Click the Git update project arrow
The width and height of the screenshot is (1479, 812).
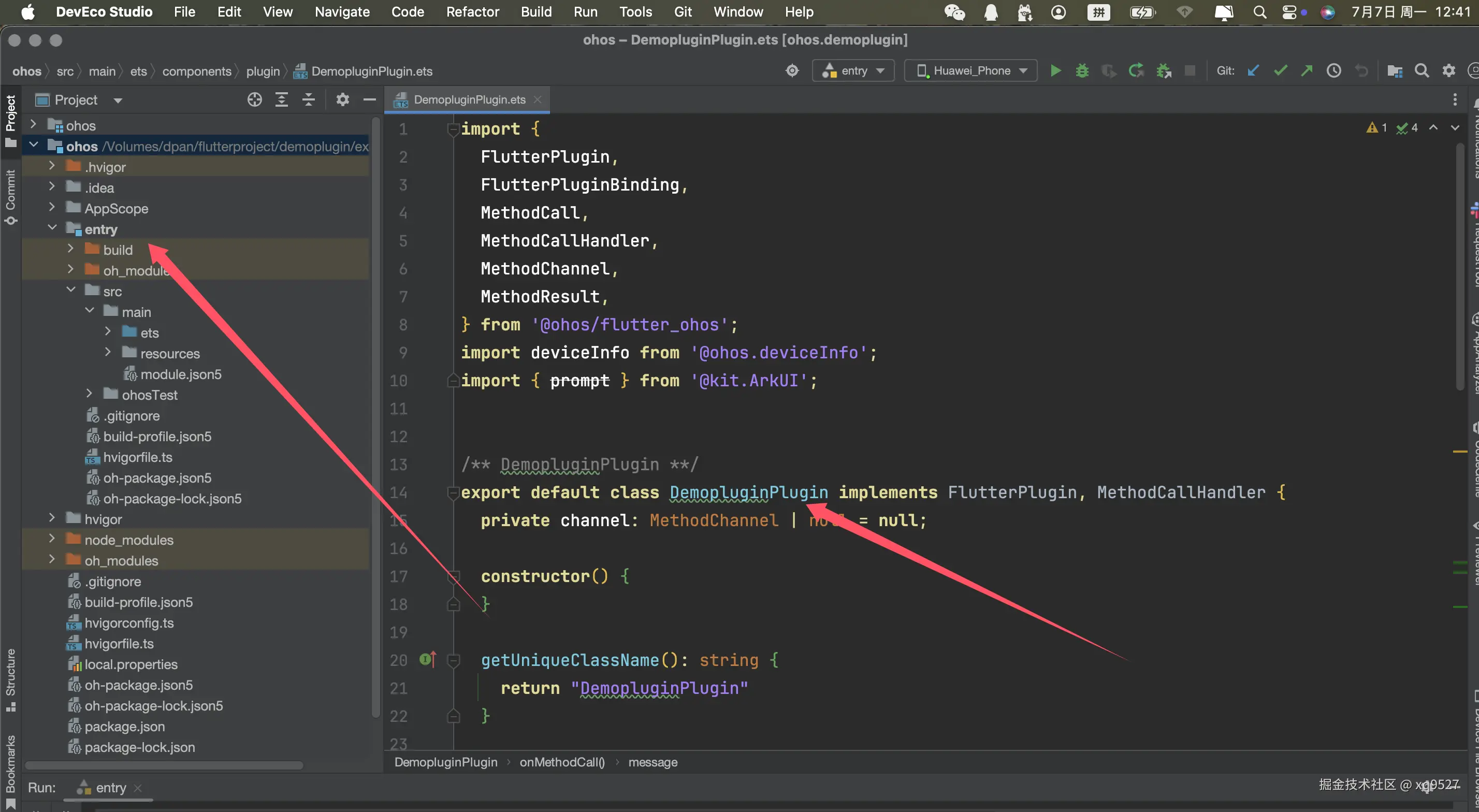tap(1253, 70)
